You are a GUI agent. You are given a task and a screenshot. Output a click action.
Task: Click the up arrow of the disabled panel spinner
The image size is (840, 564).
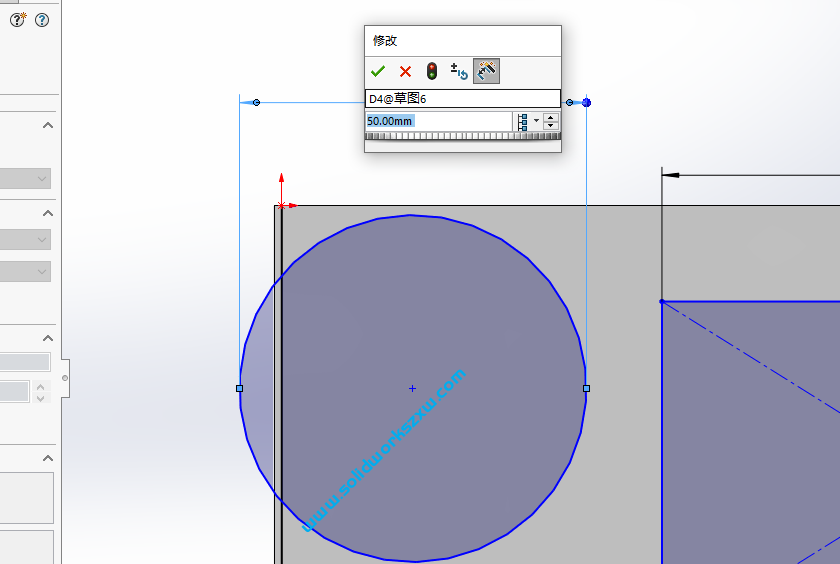click(41, 386)
